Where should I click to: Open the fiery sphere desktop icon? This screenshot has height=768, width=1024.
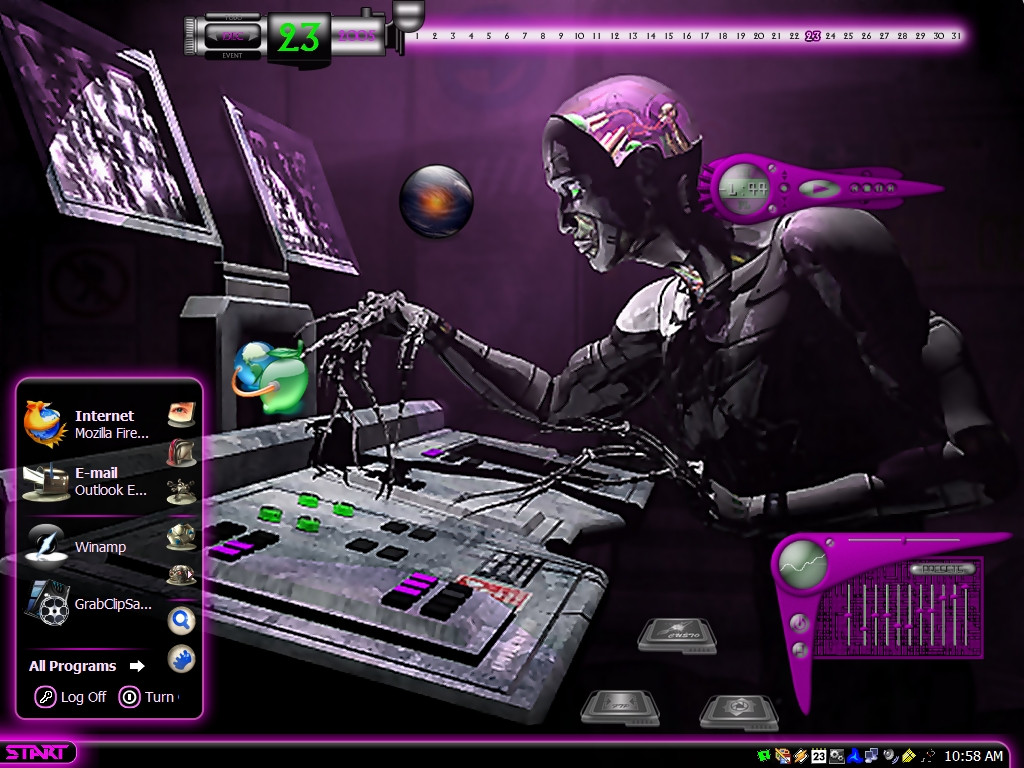click(x=436, y=200)
